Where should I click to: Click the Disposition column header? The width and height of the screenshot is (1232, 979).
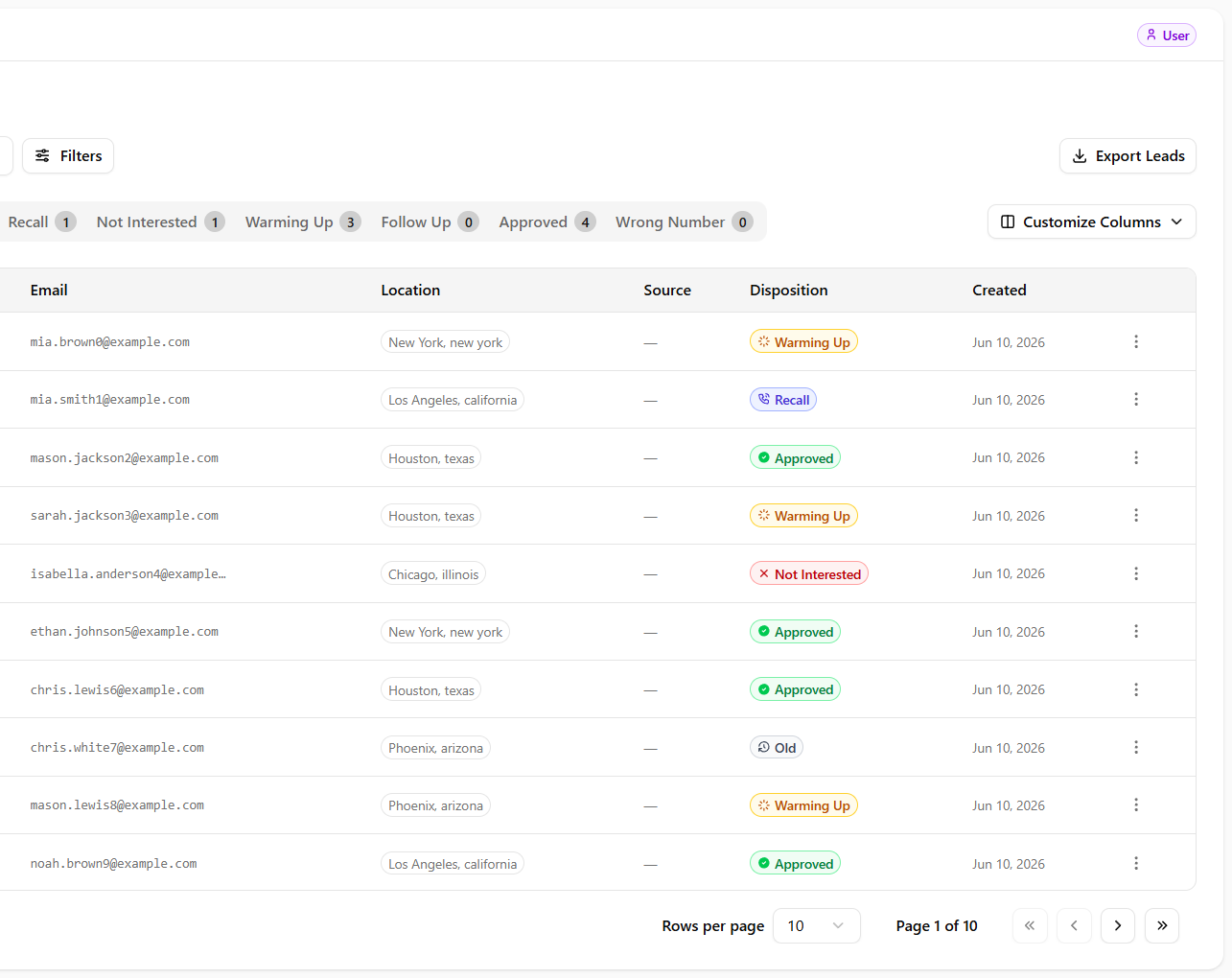[x=789, y=290]
